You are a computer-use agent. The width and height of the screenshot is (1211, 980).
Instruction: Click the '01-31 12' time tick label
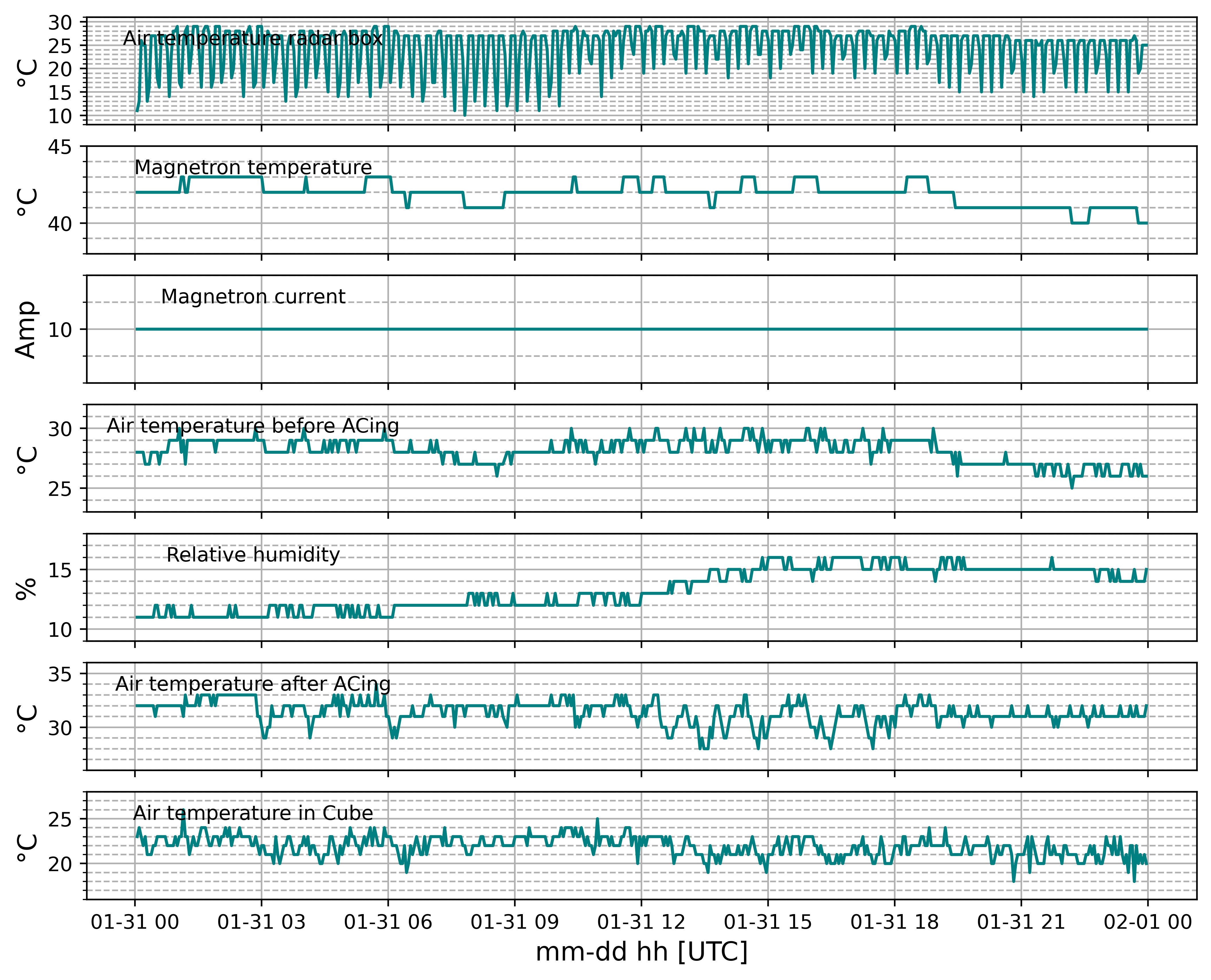(641, 922)
